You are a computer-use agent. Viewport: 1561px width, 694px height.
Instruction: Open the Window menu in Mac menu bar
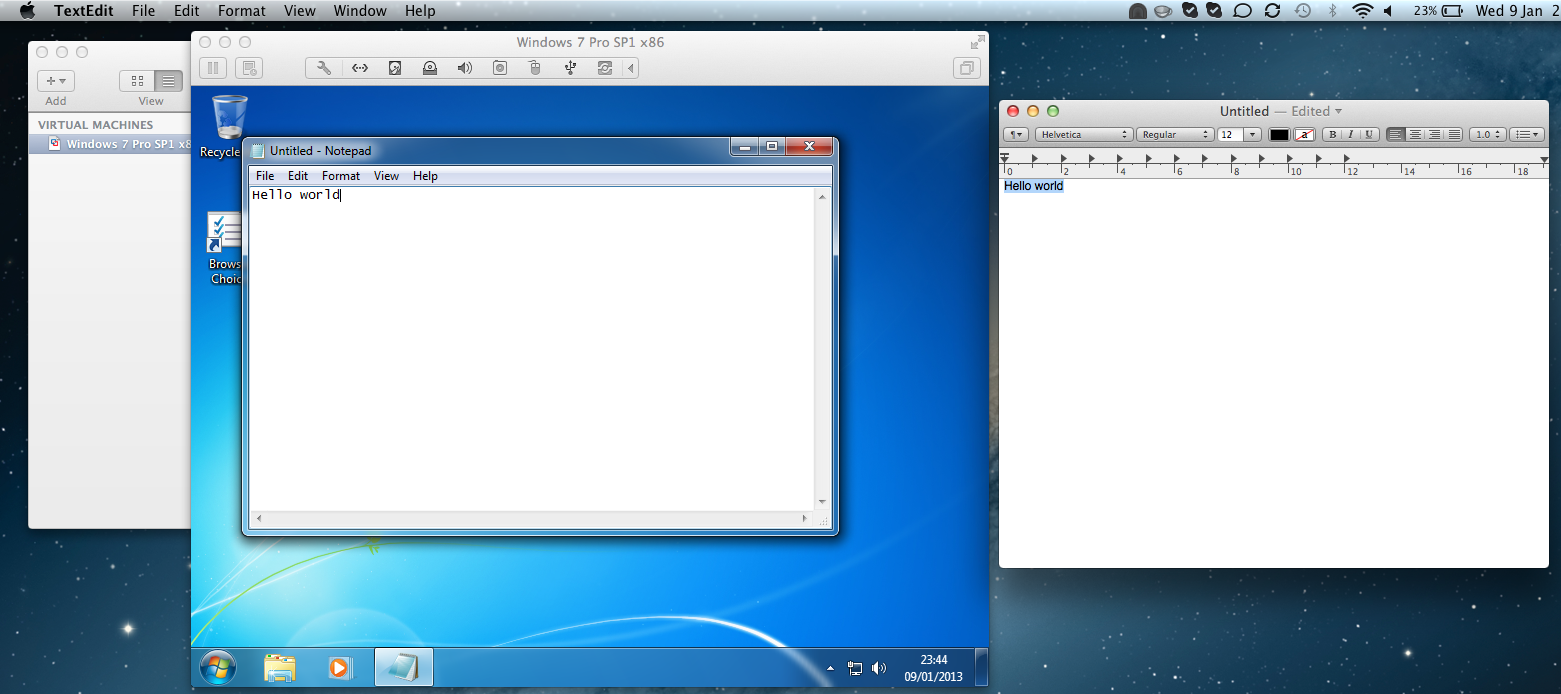(x=360, y=11)
